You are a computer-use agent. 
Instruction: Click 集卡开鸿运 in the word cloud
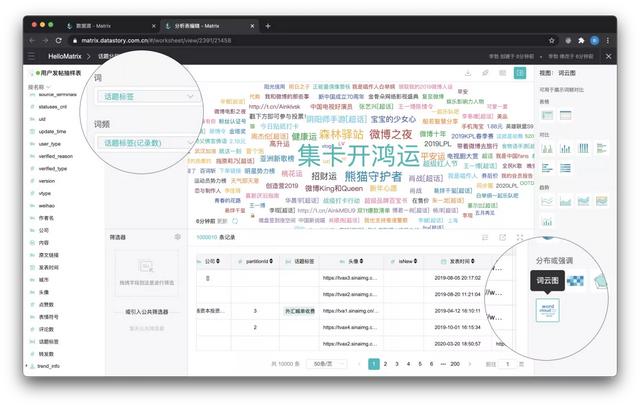click(x=358, y=156)
